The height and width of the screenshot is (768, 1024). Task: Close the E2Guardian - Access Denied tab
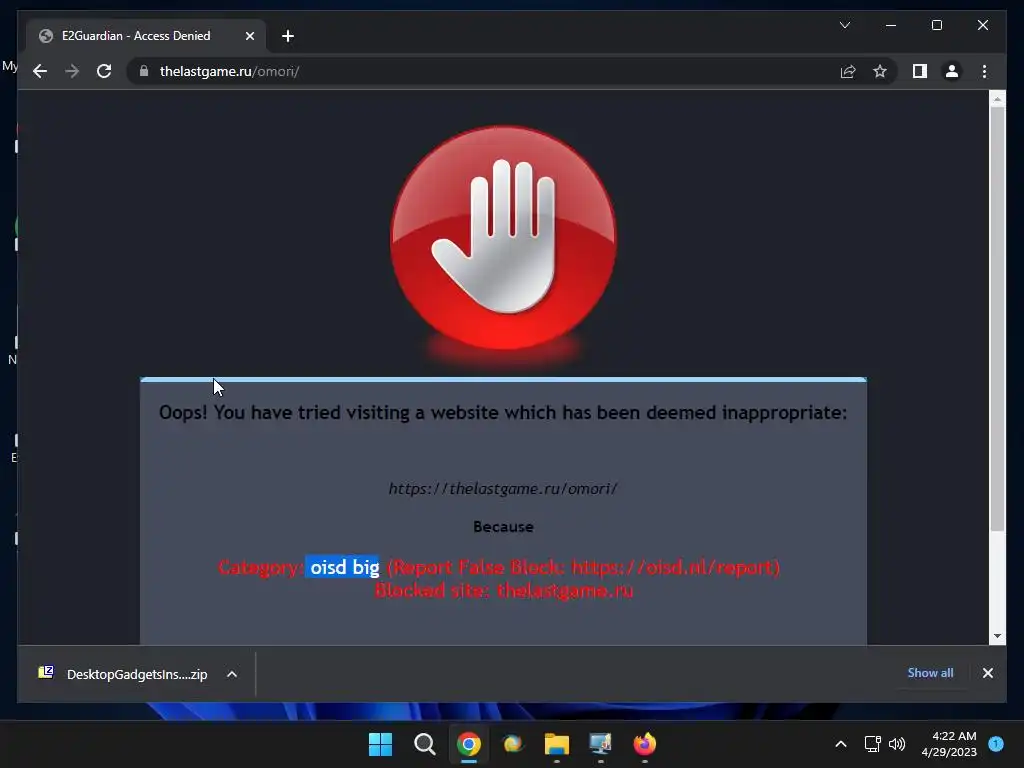tap(249, 36)
